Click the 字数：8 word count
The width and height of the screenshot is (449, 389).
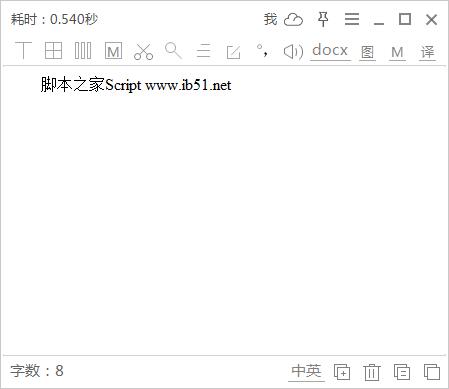(x=37, y=371)
